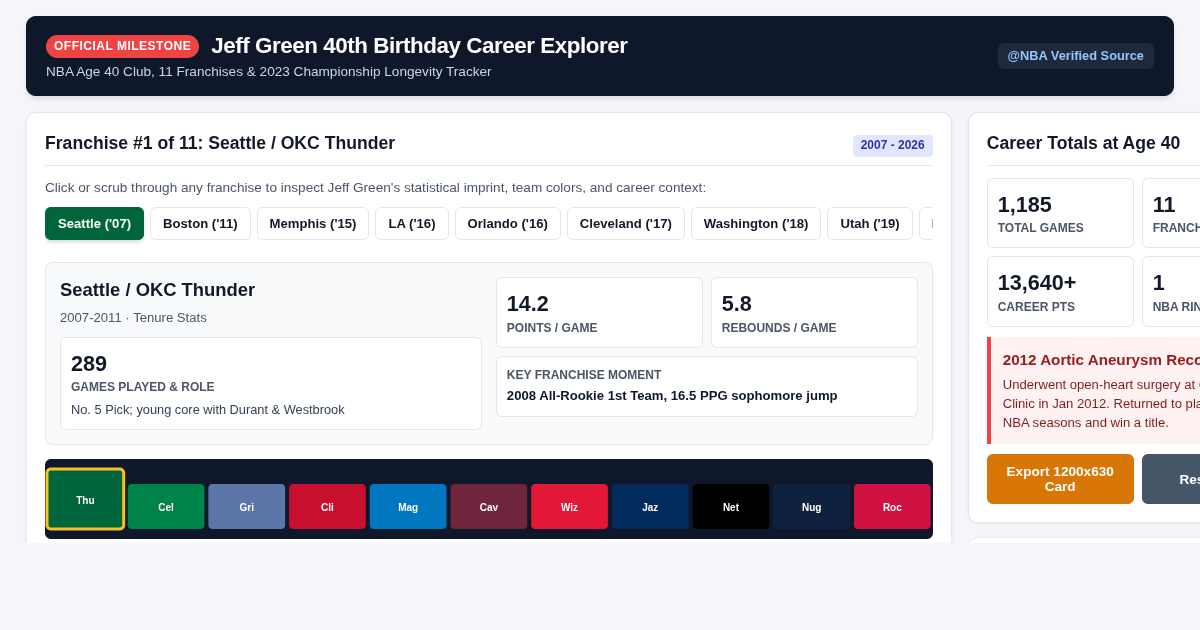Choose the Wiz timeline swatch
This screenshot has width=1200, height=630.
(x=569, y=507)
